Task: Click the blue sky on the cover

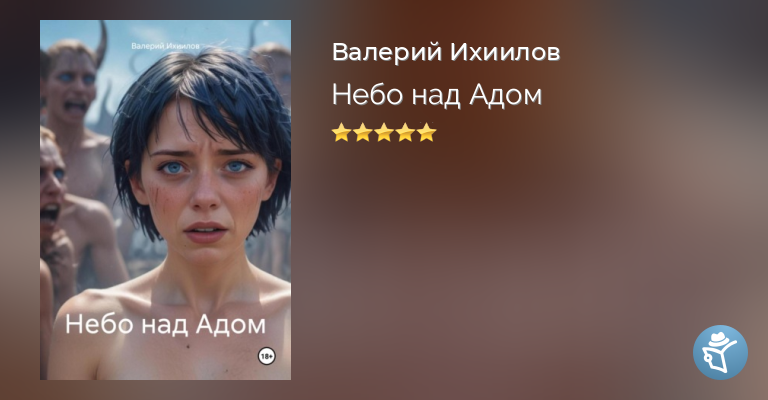Action: [147, 34]
